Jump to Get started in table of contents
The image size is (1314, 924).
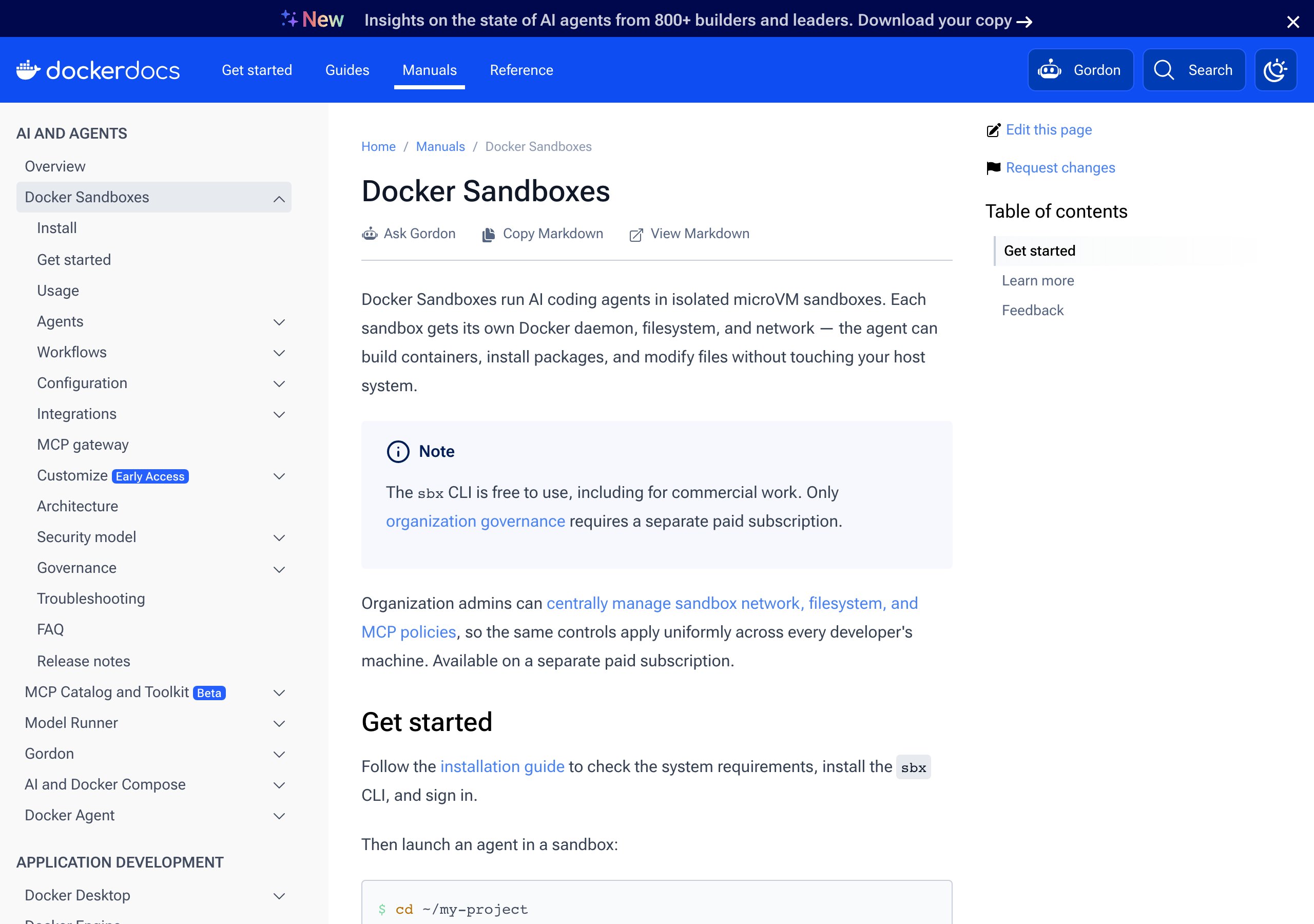tap(1039, 251)
